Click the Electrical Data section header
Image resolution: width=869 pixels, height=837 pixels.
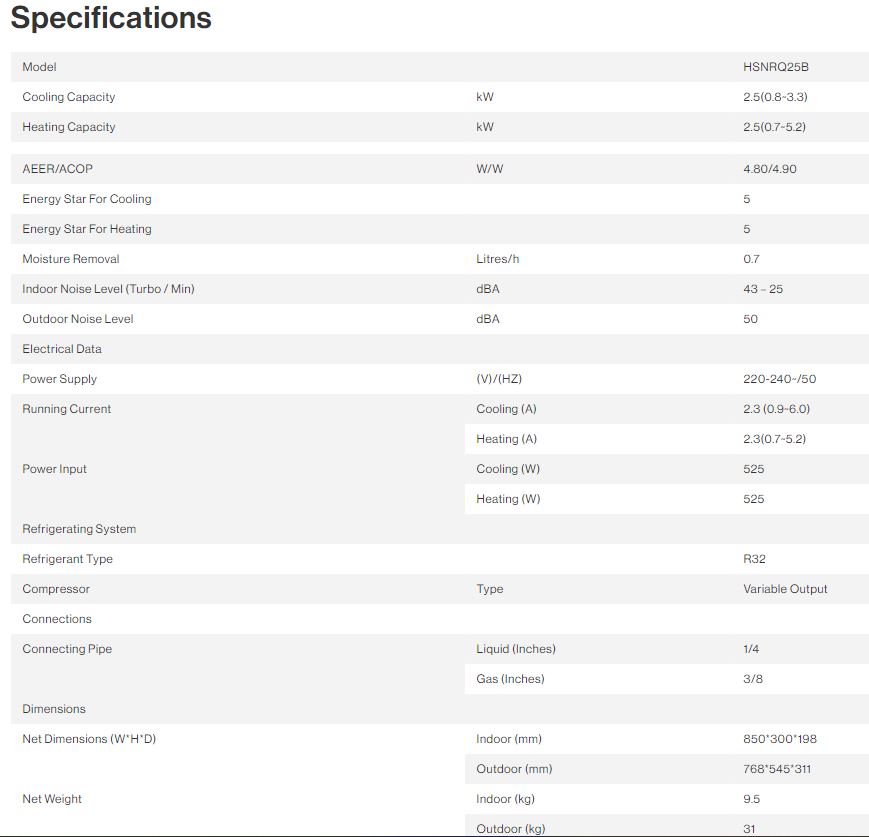point(62,349)
